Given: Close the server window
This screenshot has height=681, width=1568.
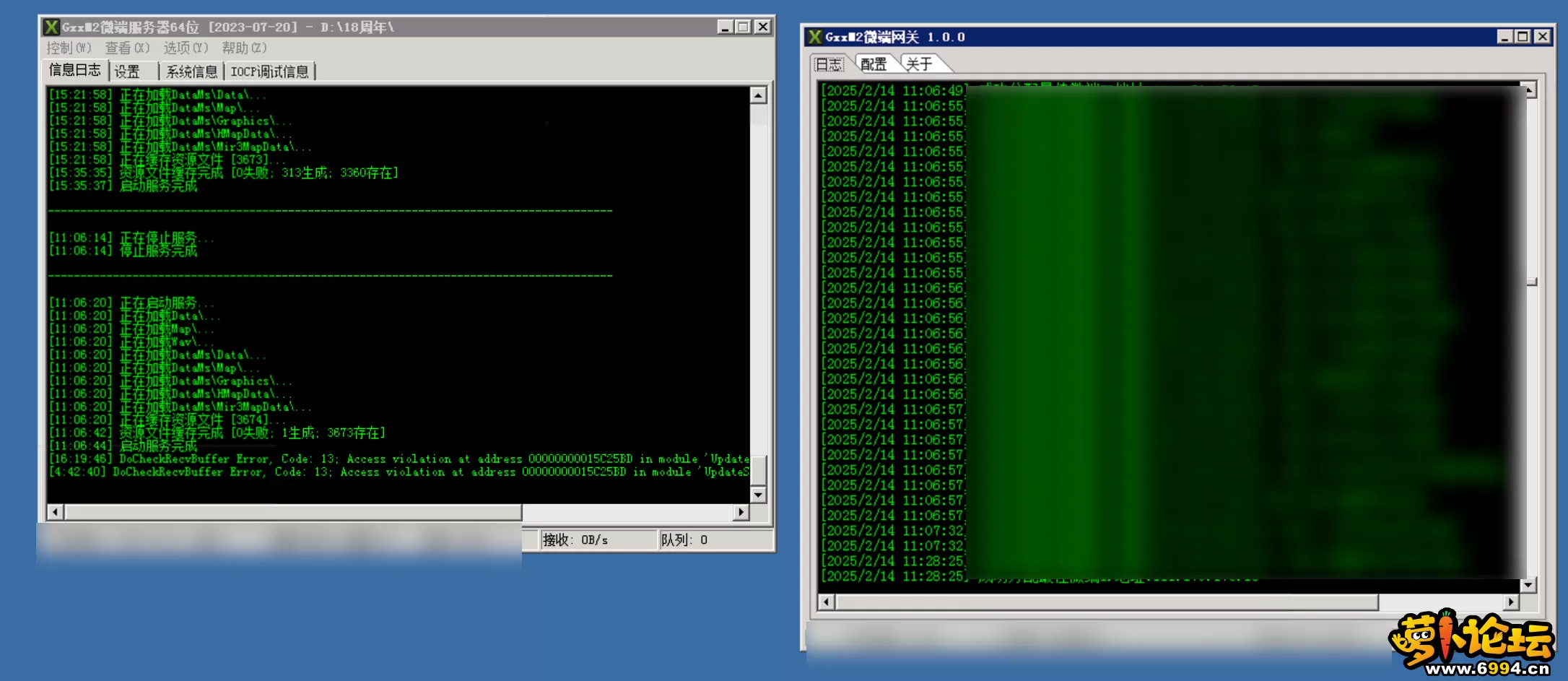Looking at the screenshot, I should 762,27.
